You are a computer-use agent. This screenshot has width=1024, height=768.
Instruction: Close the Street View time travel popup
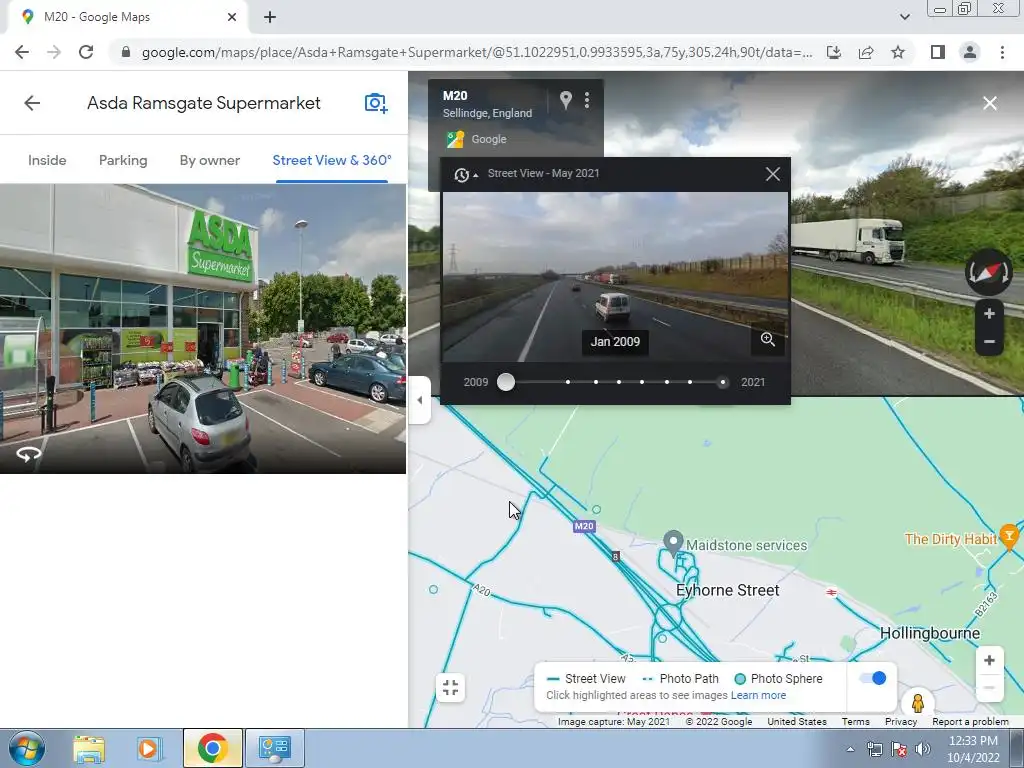pyautogui.click(x=773, y=174)
